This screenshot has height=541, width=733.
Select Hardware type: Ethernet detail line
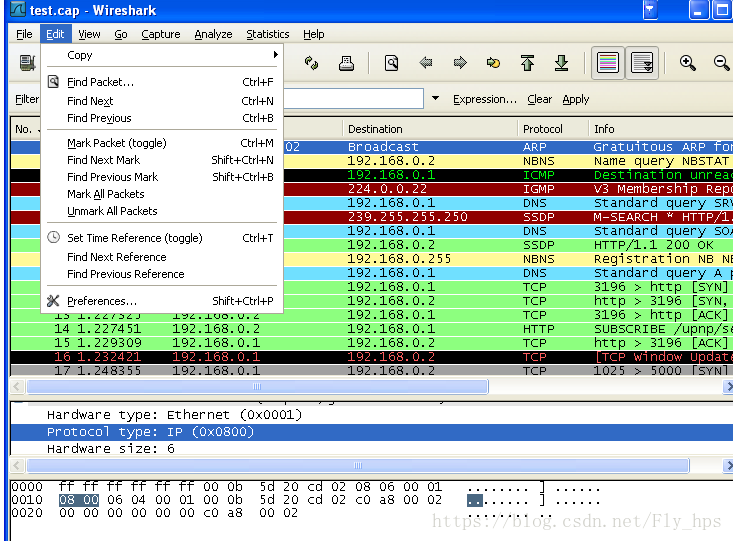pyautogui.click(x=174, y=415)
